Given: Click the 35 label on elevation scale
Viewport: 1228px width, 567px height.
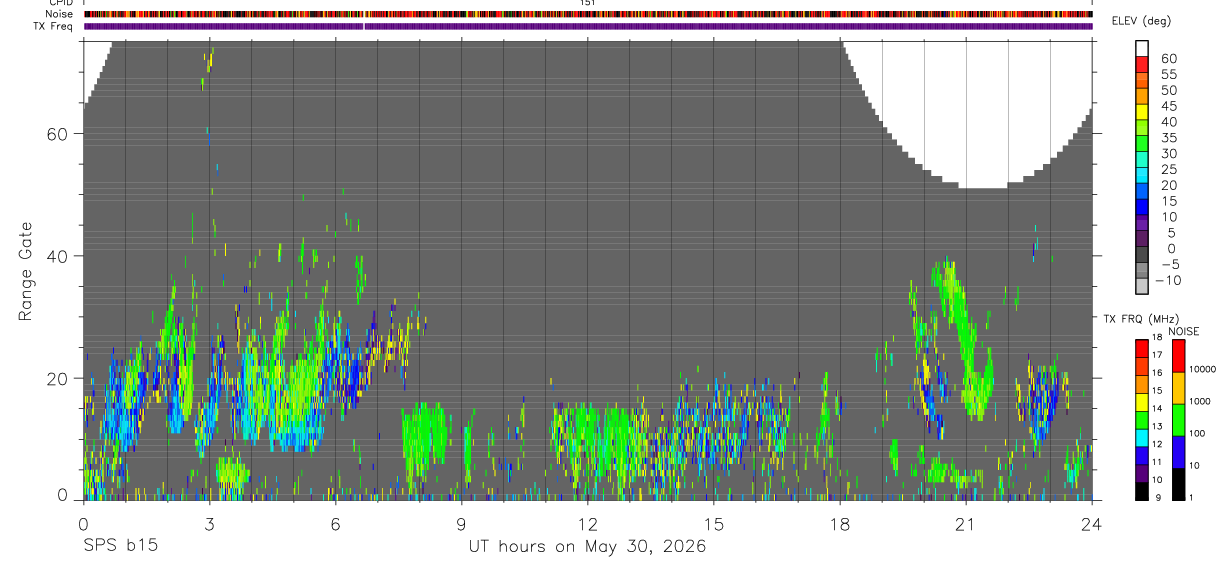Looking at the screenshot, I should [1168, 138].
